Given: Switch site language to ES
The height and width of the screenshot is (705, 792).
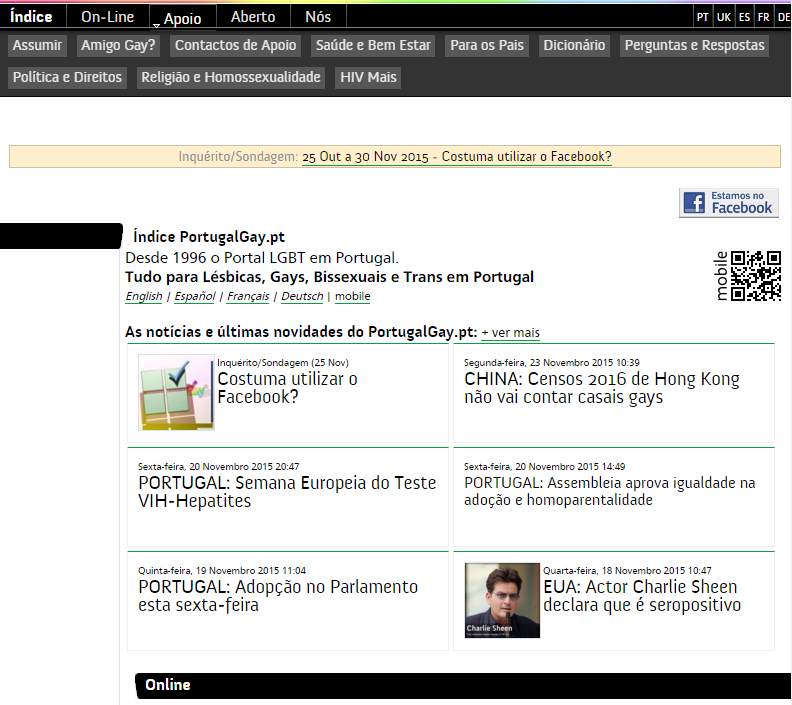Looking at the screenshot, I should coord(744,17).
